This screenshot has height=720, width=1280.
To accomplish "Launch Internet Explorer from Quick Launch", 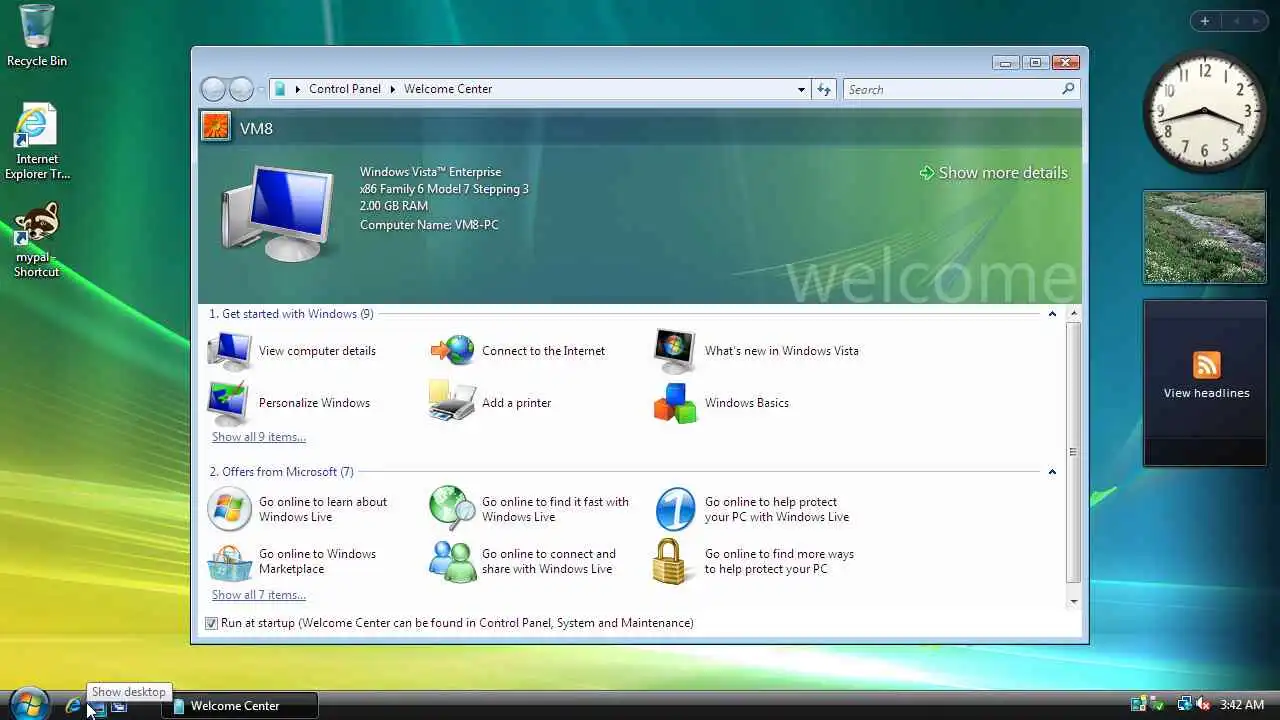I will tap(72, 706).
